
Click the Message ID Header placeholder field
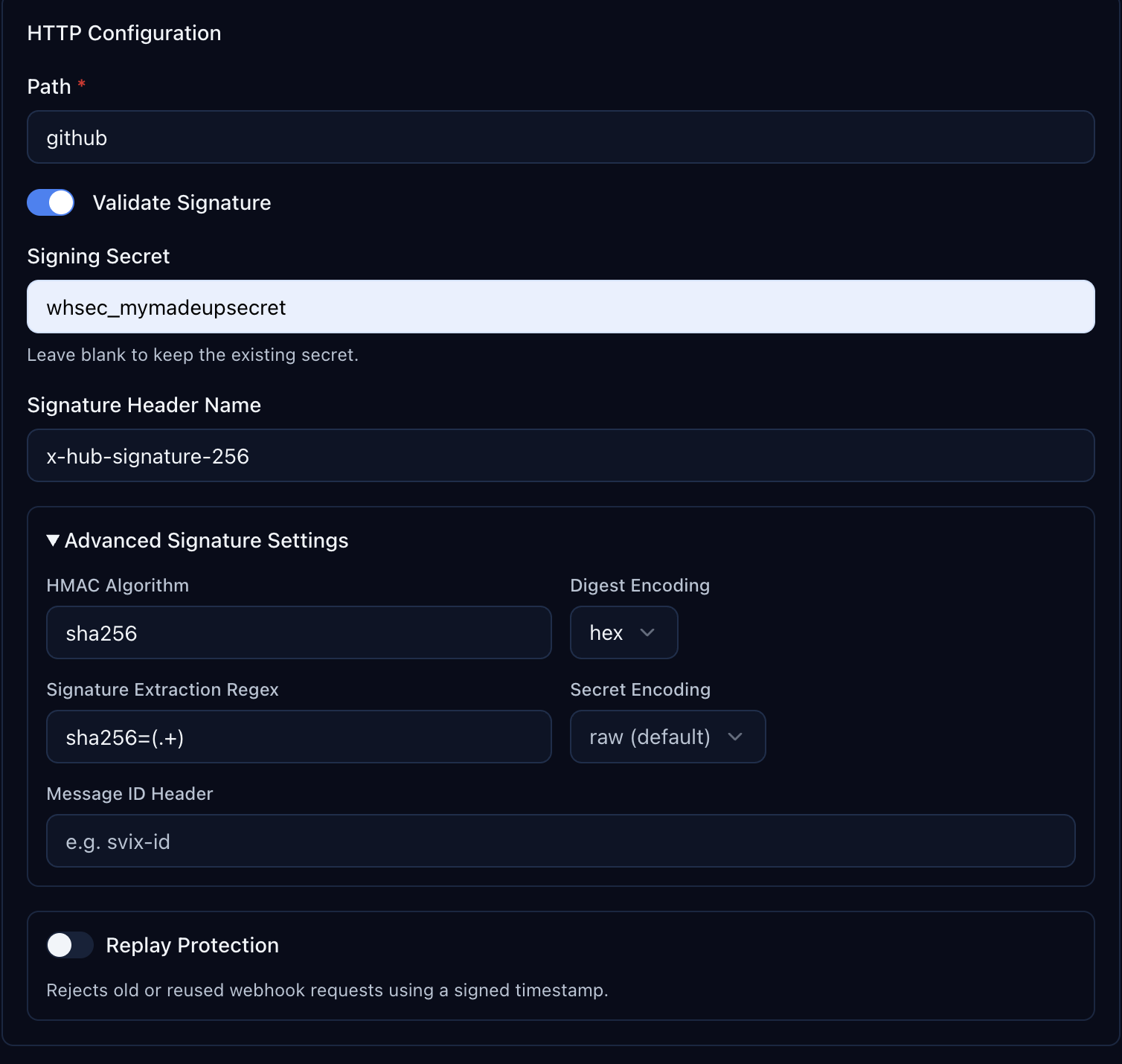560,841
